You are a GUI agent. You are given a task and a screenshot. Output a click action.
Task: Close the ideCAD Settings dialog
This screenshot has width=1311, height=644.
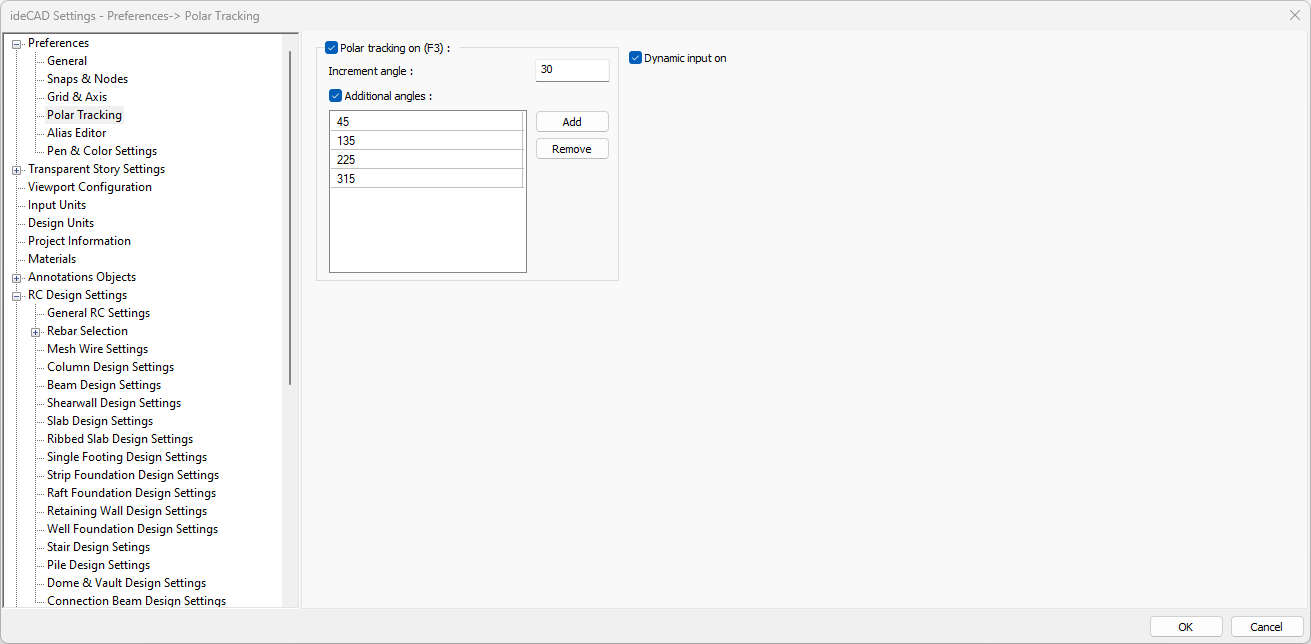click(1294, 15)
